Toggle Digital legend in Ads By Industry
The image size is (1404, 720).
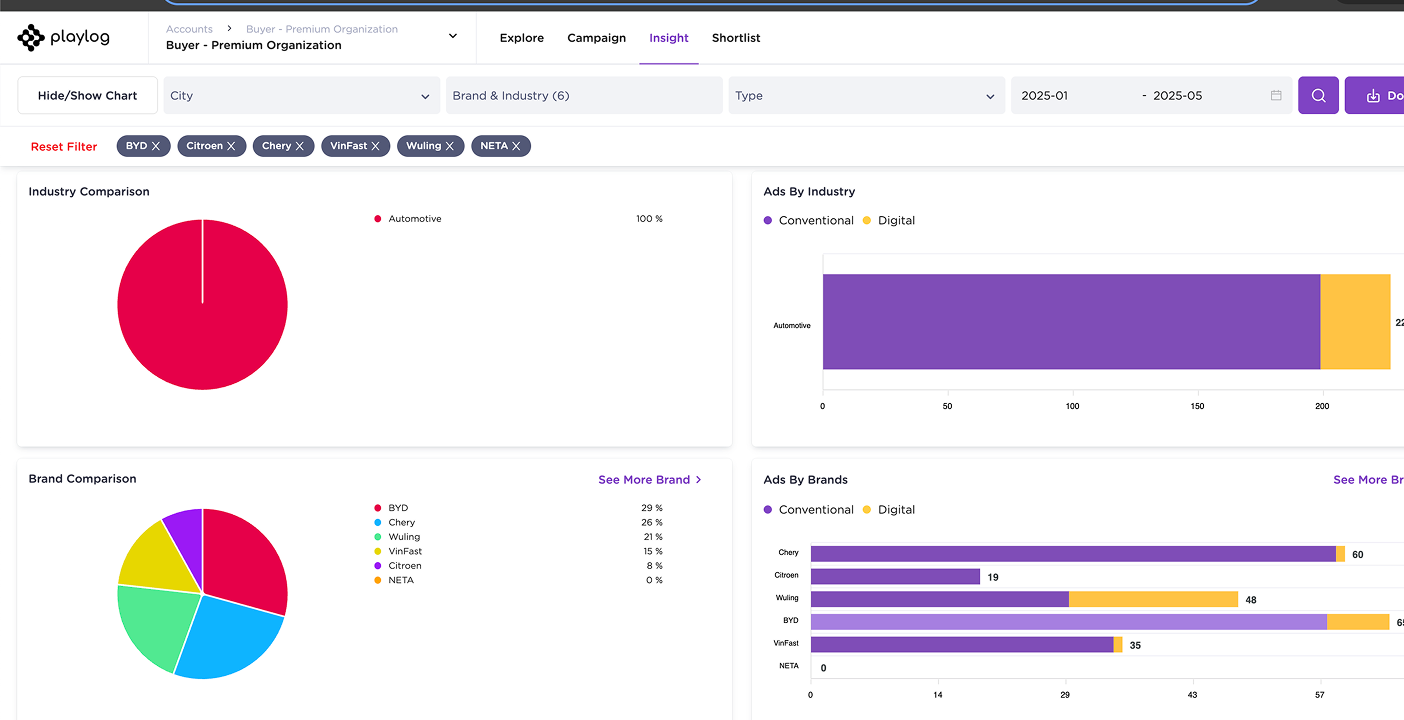click(x=888, y=220)
